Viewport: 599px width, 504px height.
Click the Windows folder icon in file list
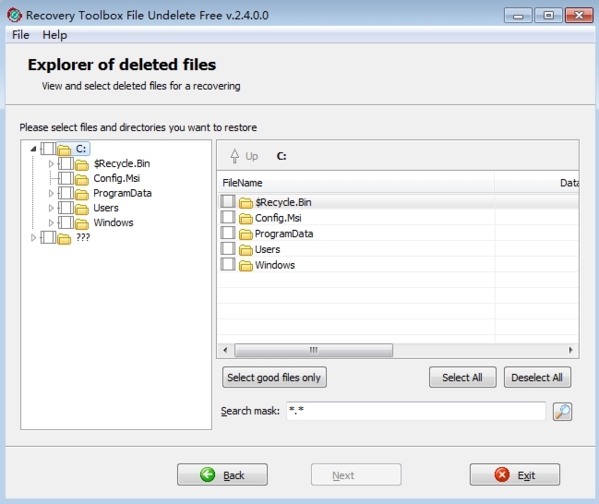(x=246, y=265)
